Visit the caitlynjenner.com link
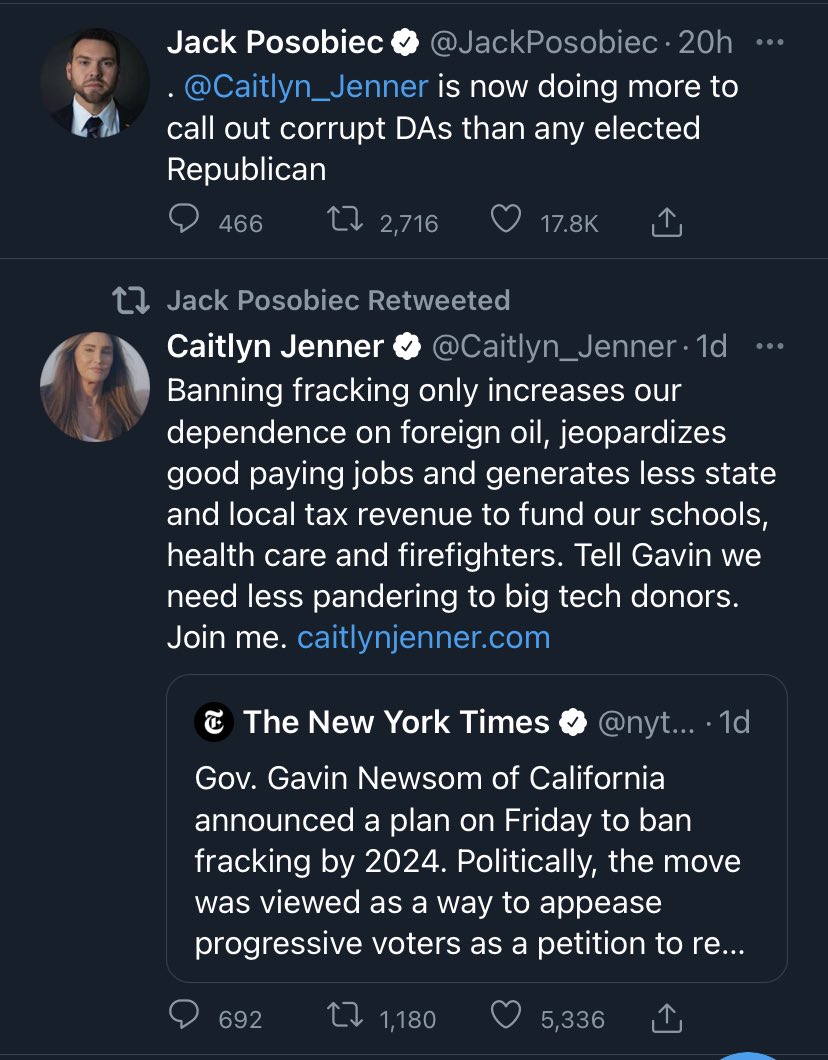 pos(424,637)
